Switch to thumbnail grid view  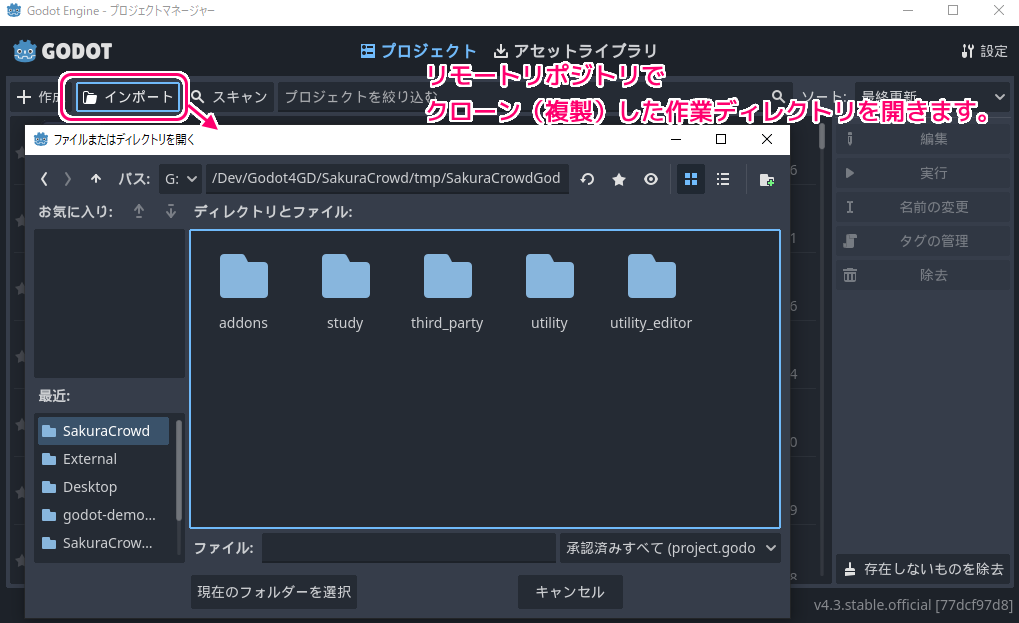[690, 179]
